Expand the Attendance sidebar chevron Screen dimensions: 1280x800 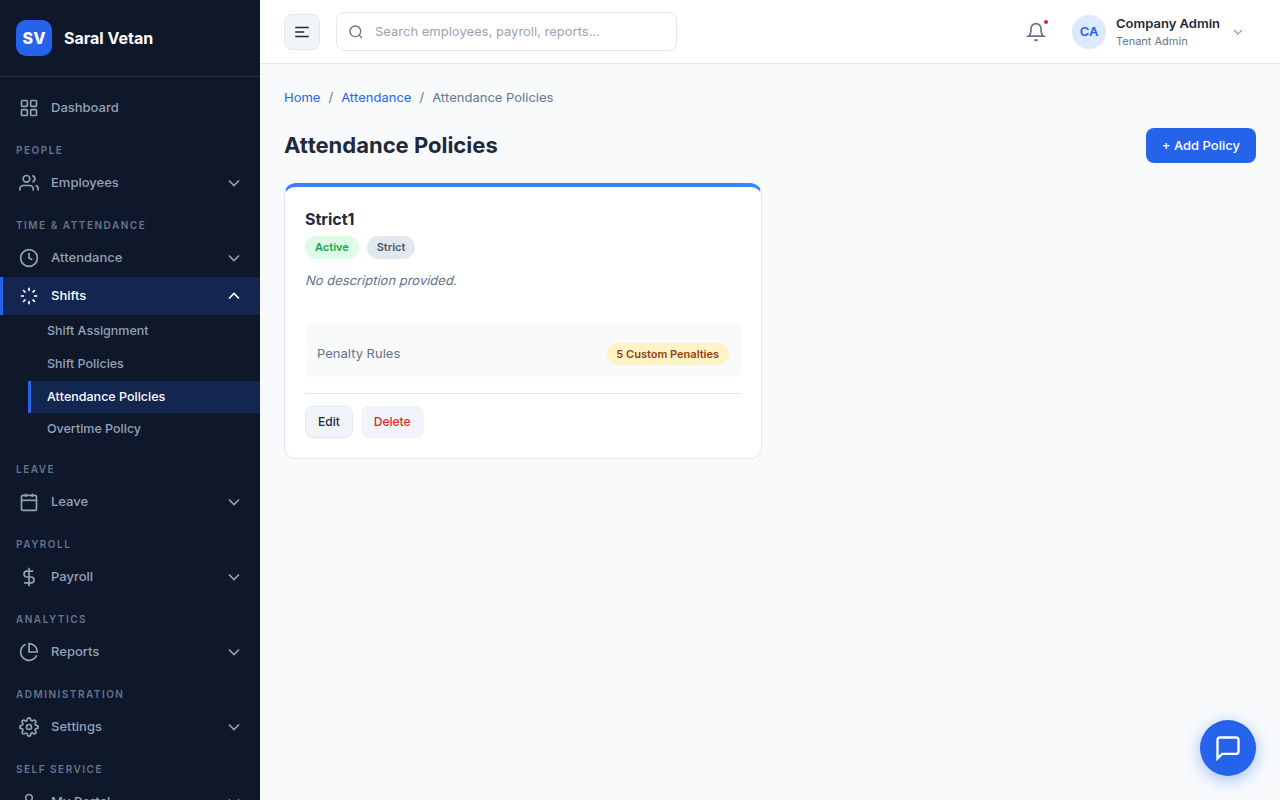pyautogui.click(x=234, y=258)
